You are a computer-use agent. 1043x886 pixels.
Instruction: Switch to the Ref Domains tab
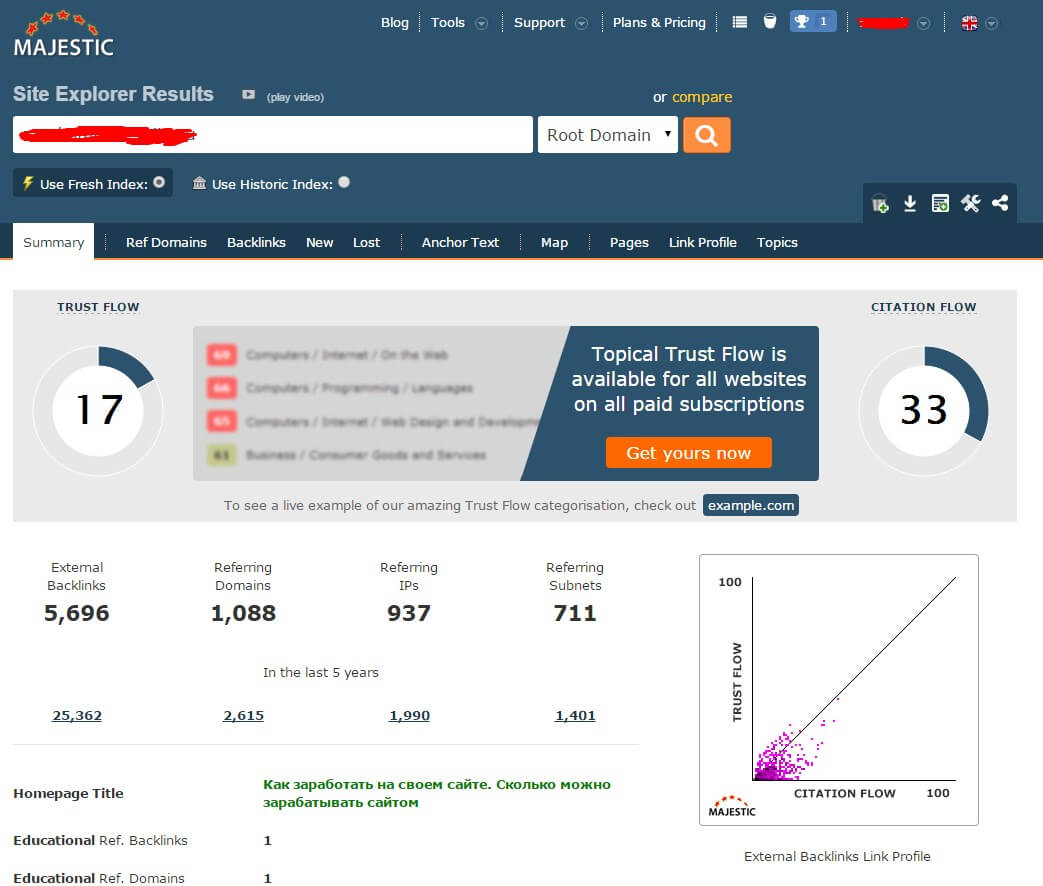166,242
